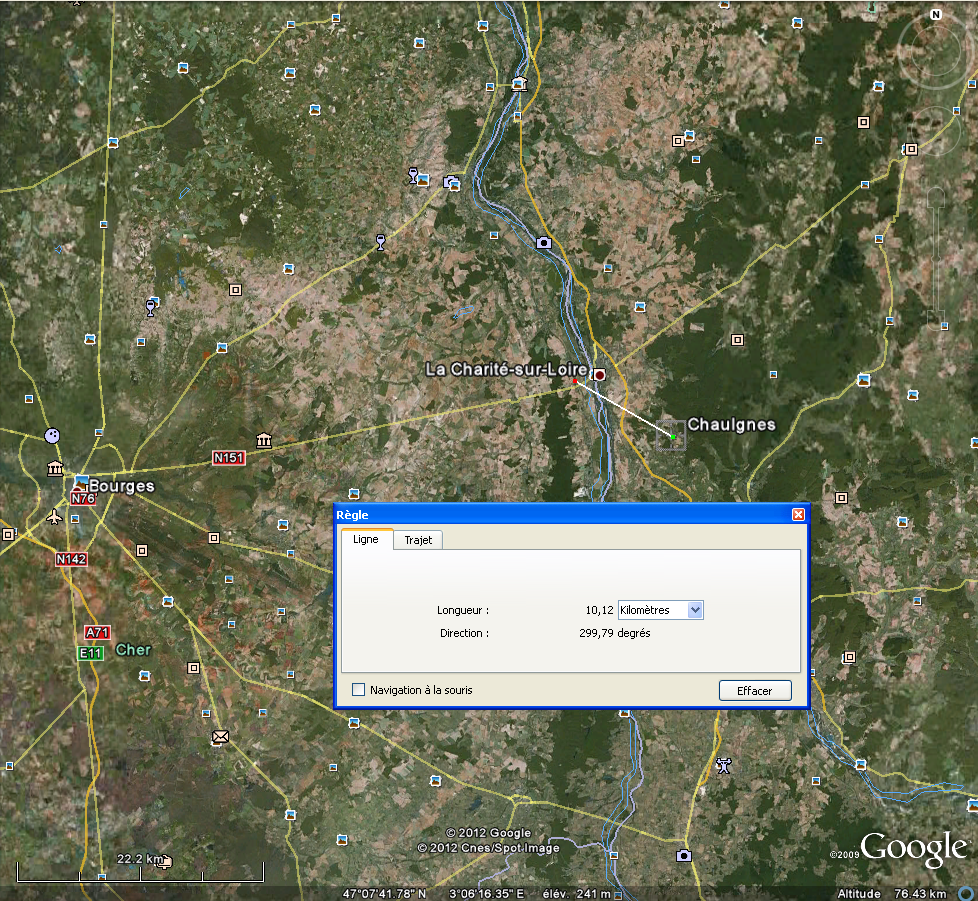978x901 pixels.
Task: Click the N142 road shield
Action: coord(71,559)
